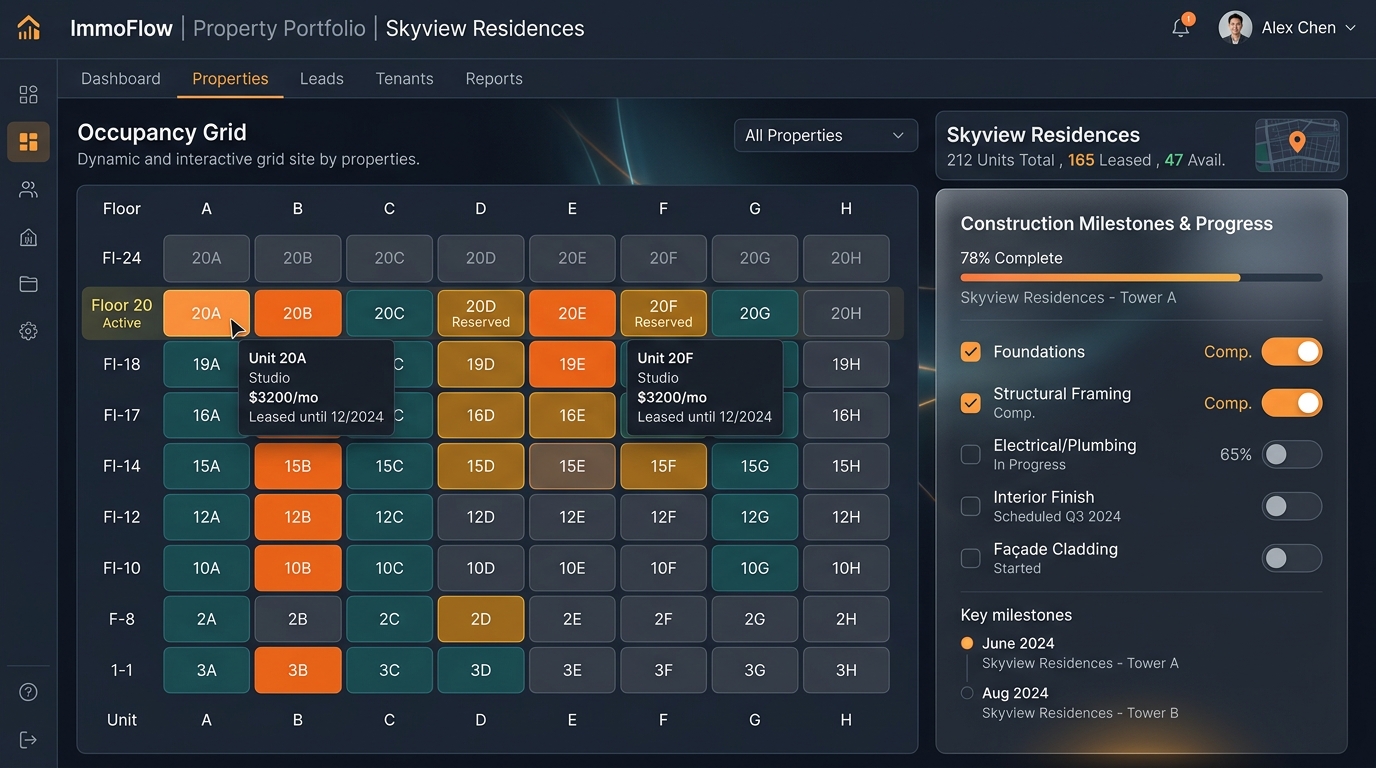
Task: Click the logout icon in sidebar
Action: tap(28, 740)
